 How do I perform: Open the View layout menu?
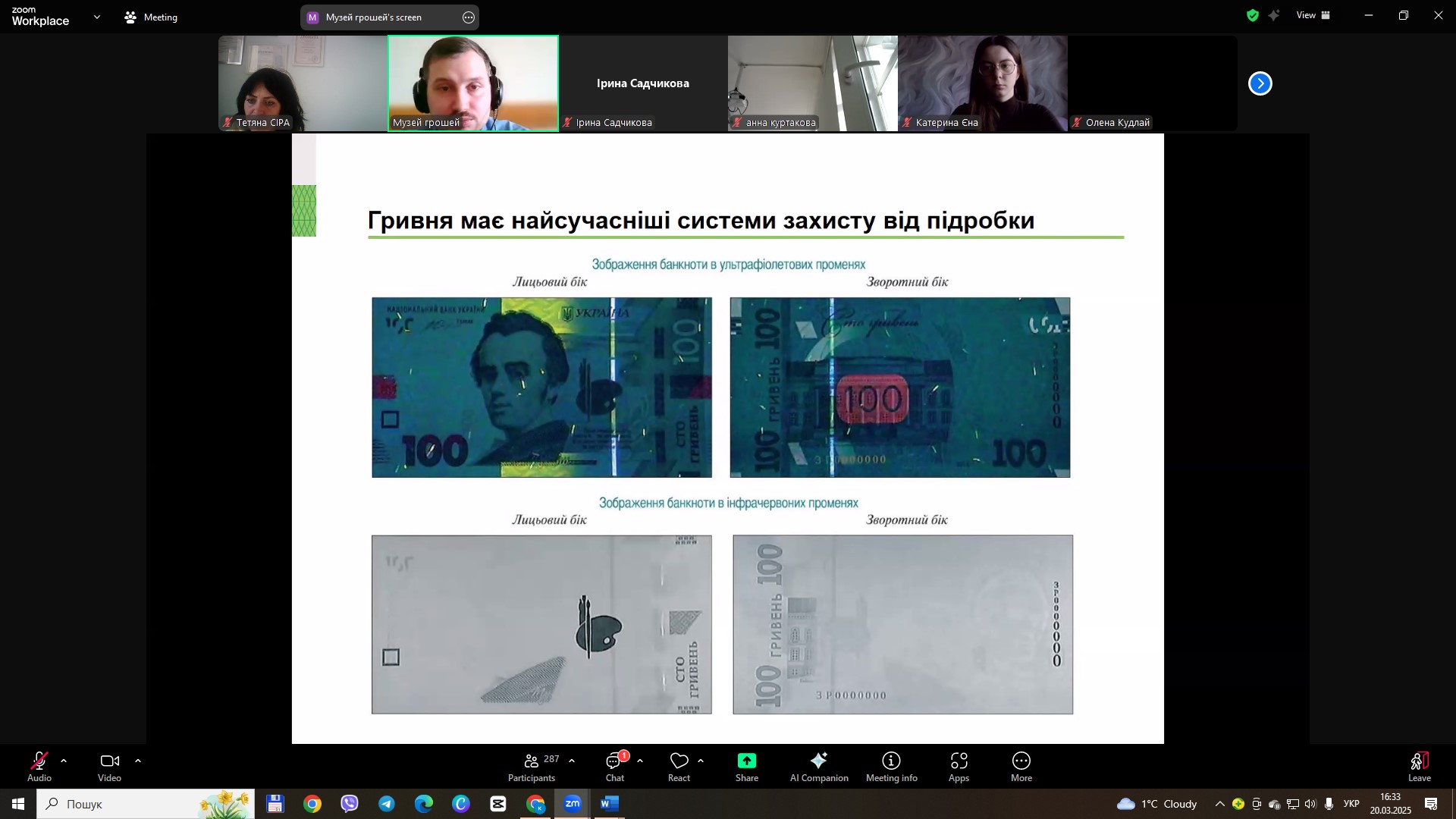1313,15
